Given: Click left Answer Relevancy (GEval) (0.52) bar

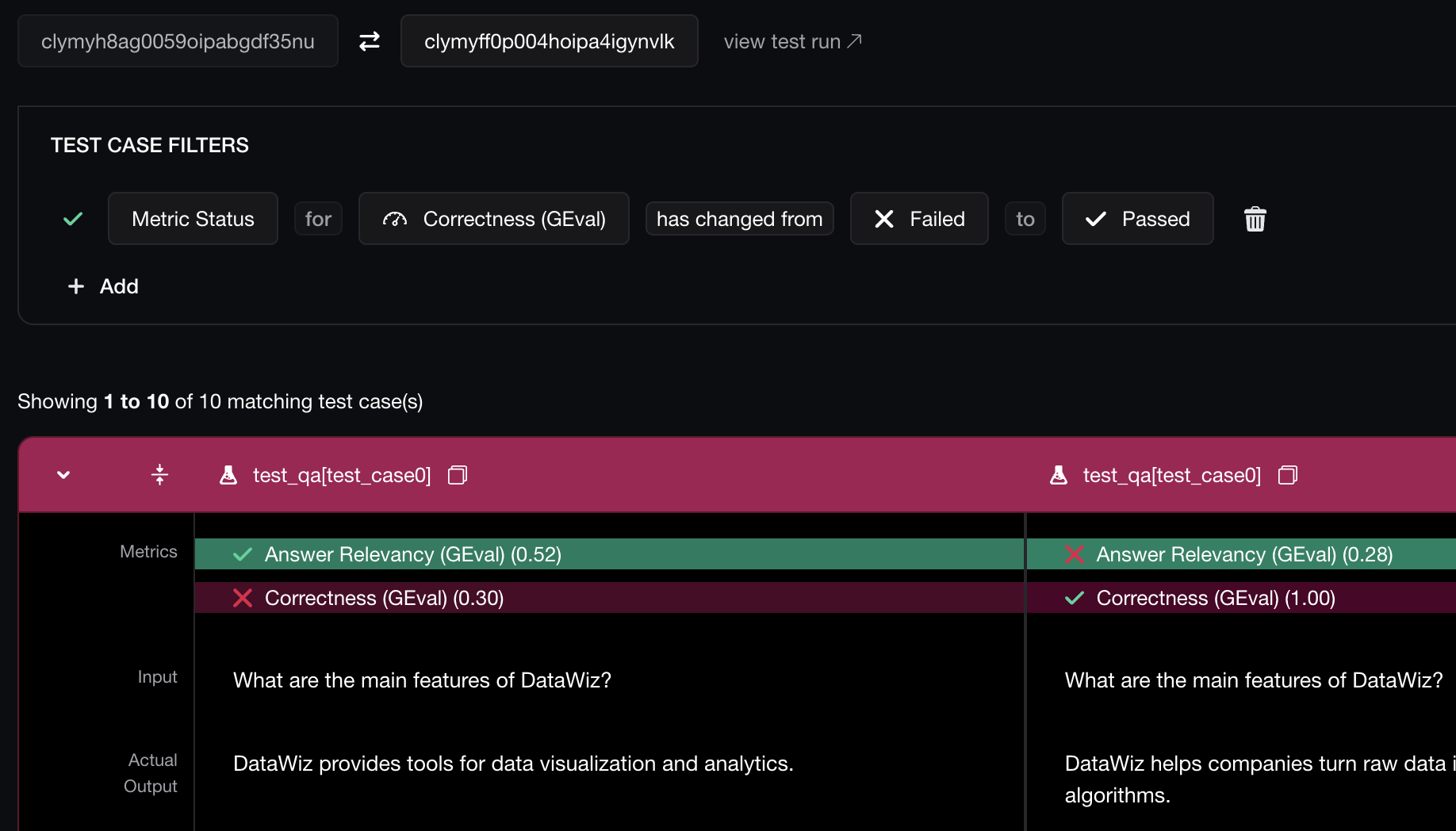Looking at the screenshot, I should (x=608, y=554).
